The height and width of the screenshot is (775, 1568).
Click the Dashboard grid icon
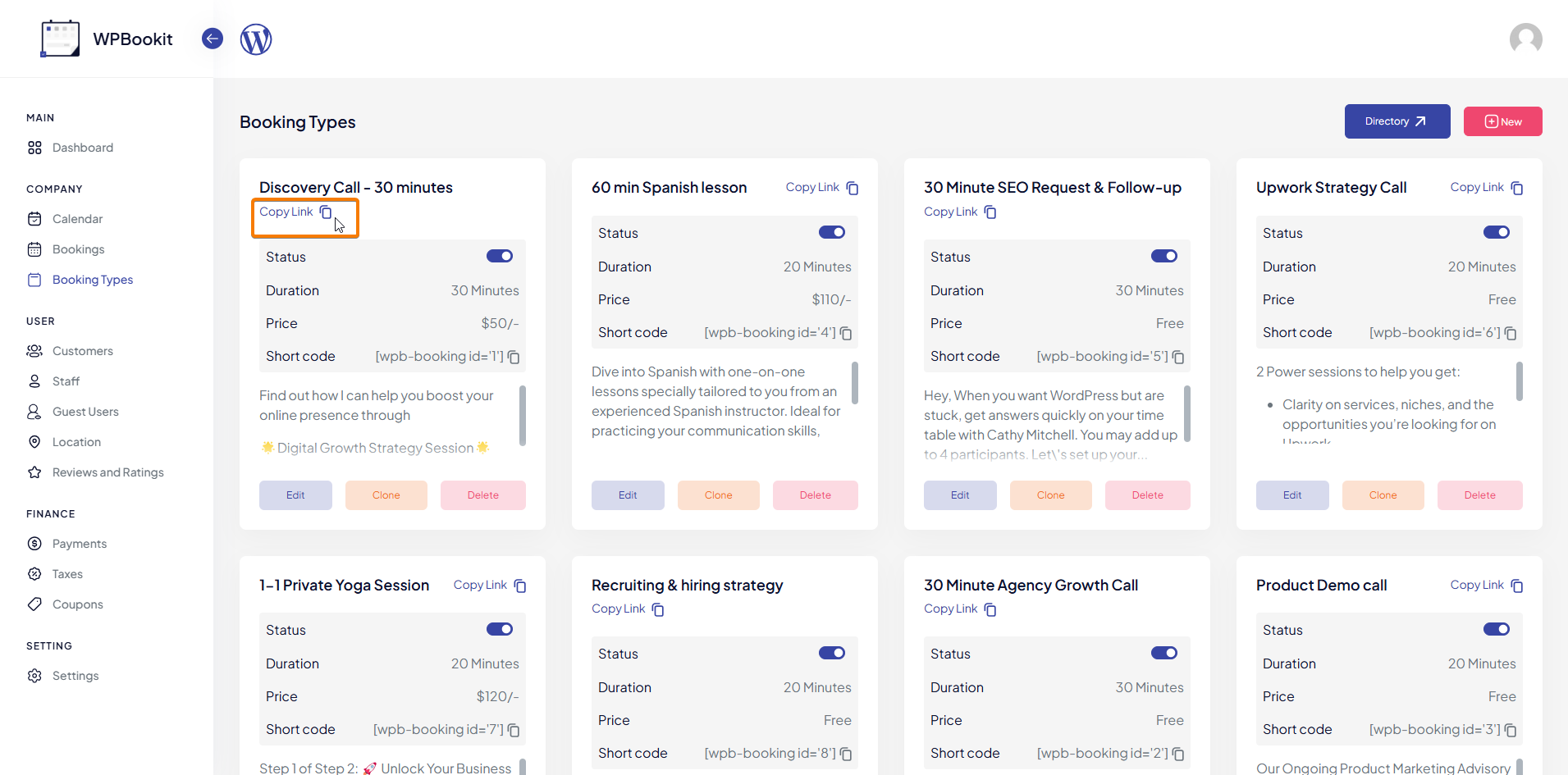pos(34,148)
